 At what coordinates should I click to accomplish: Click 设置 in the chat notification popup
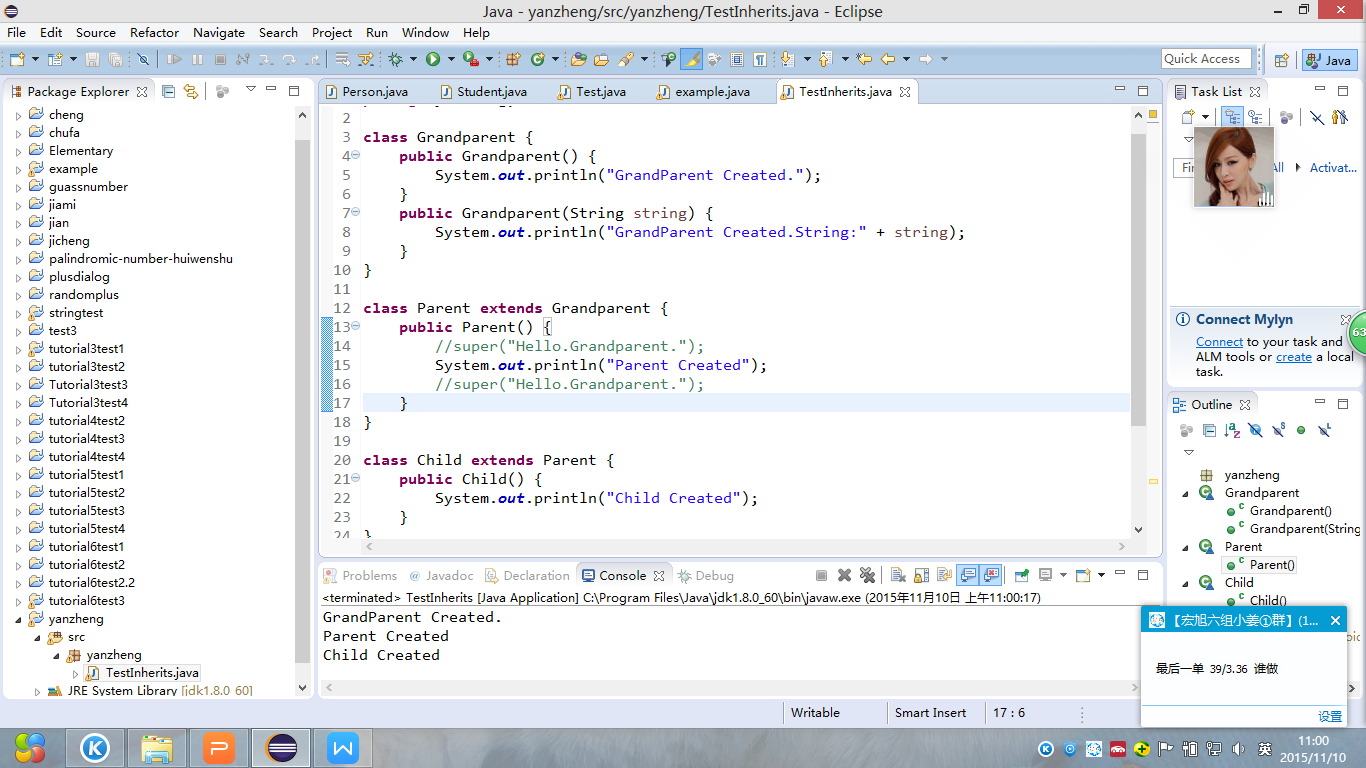[1330, 717]
